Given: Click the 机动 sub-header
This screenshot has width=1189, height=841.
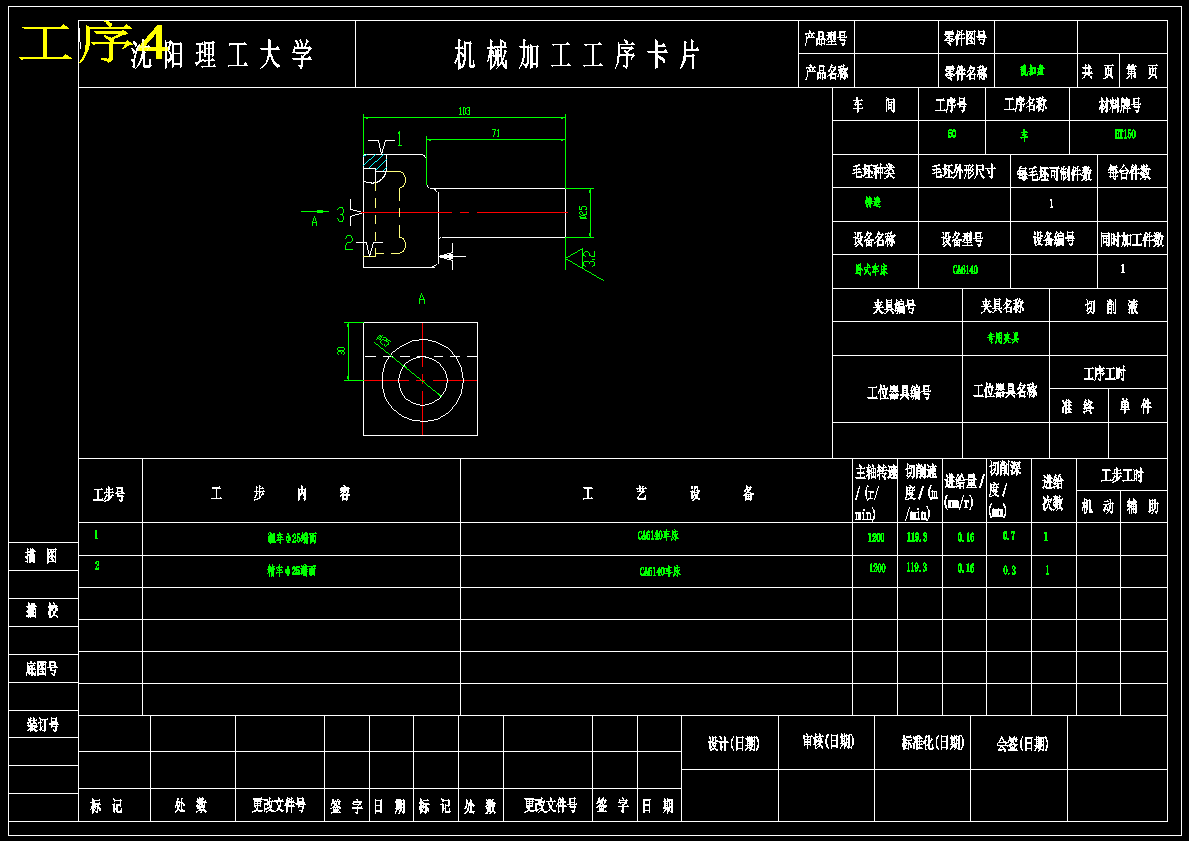Looking at the screenshot, I should [1097, 507].
